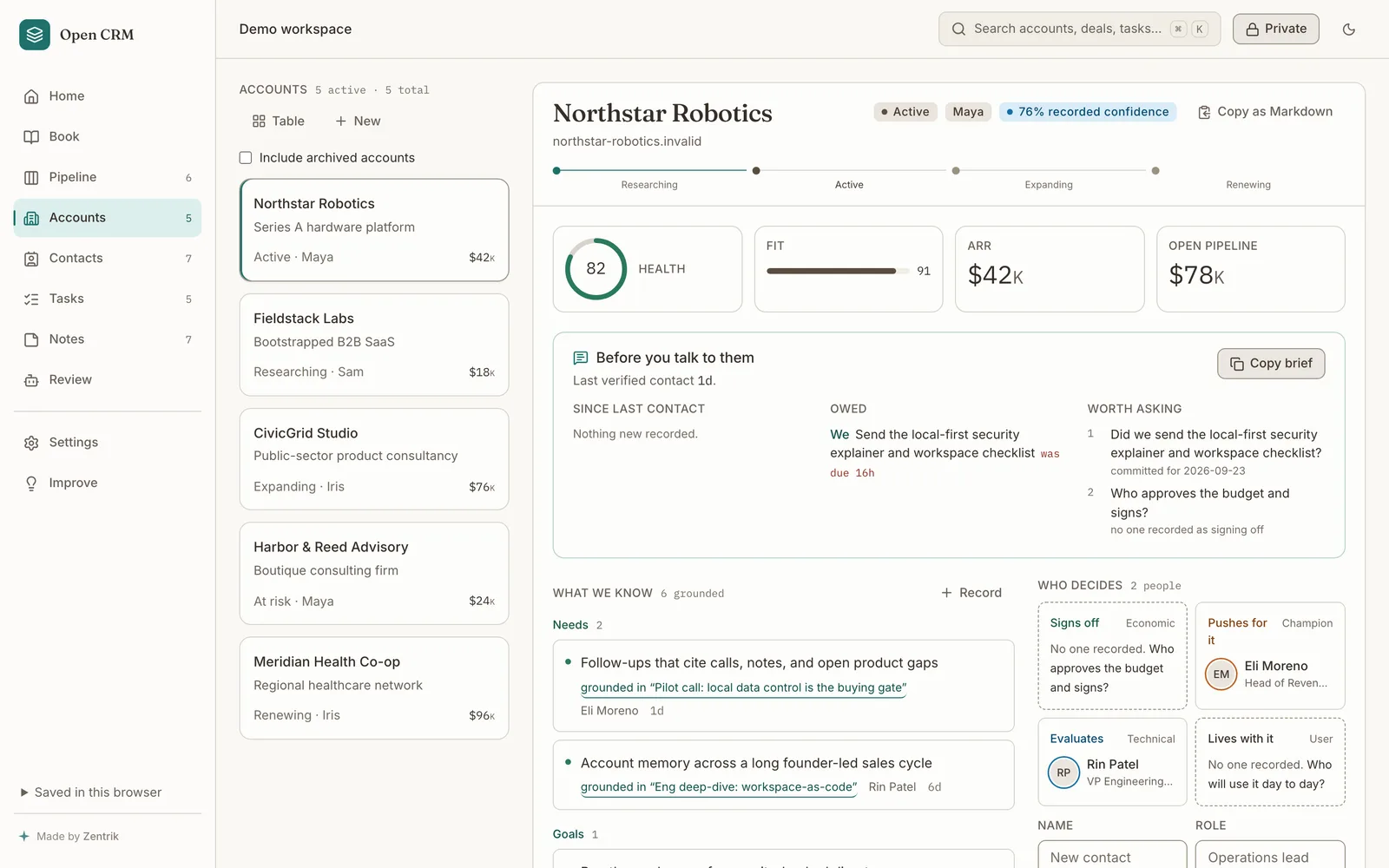Screen dimensions: 1389x868
Task: Click the 76% recorded confidence badge
Action: click(x=1088, y=112)
